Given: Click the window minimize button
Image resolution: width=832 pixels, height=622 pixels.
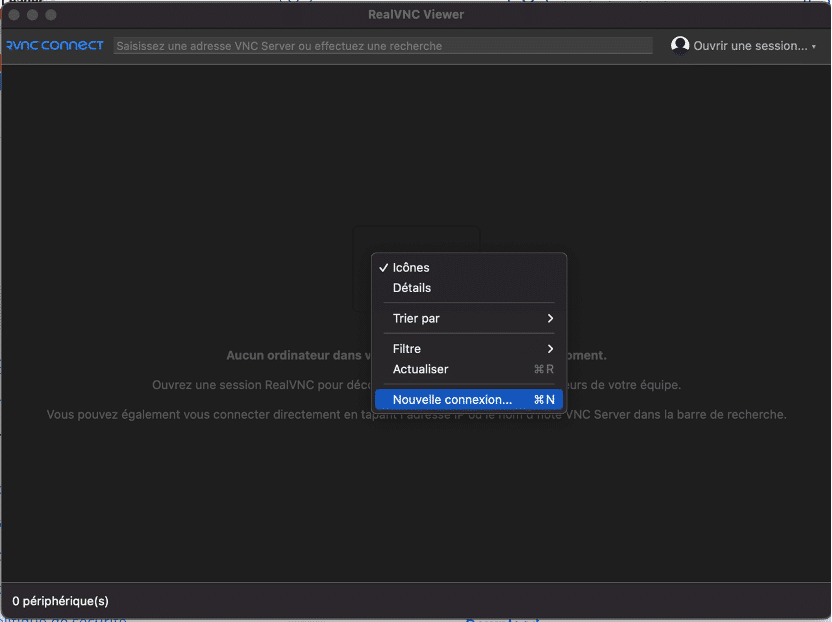Looking at the screenshot, I should tap(32, 15).
